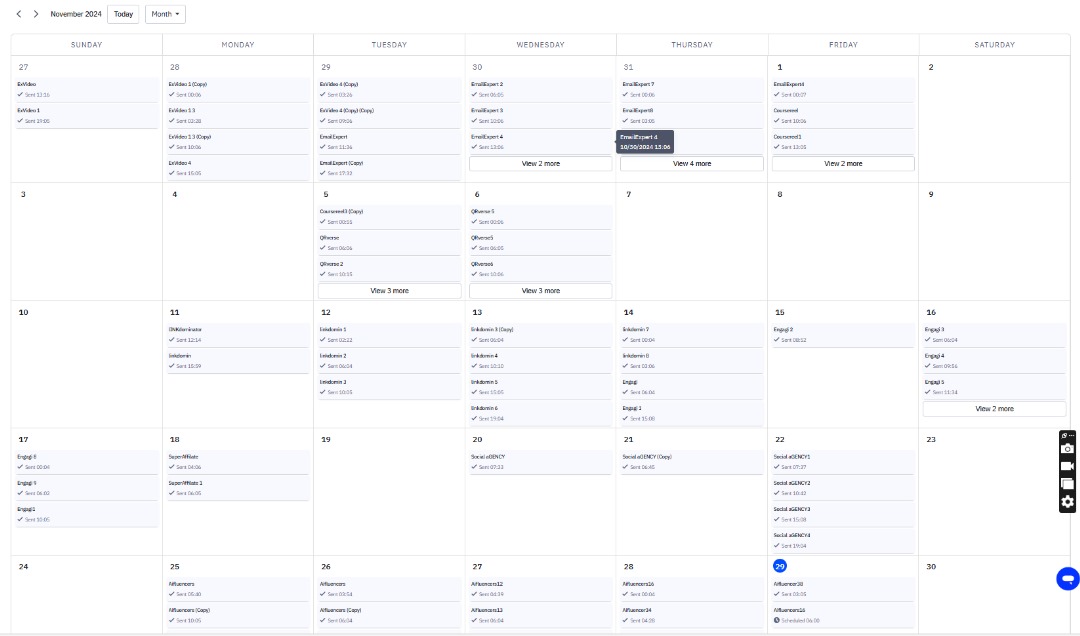Open Social aGENCY4 campaign sent 19:04
The image size is (1080, 636).
point(843,541)
